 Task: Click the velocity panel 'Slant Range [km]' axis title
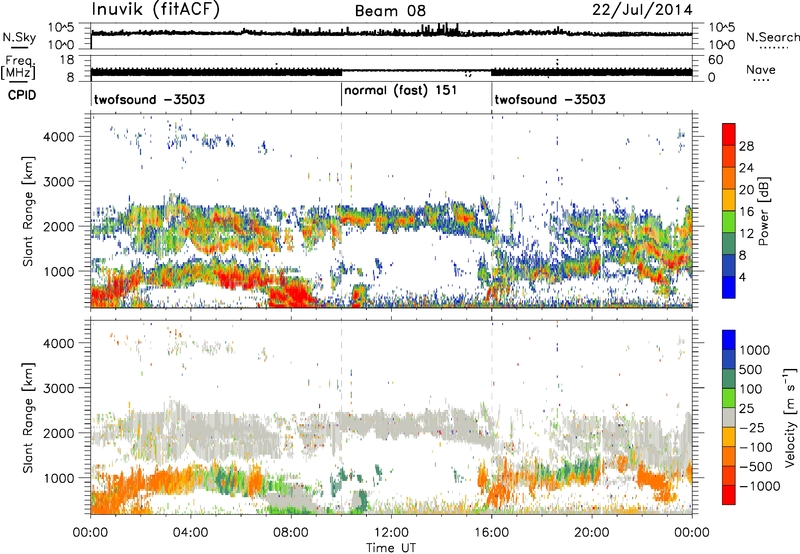coord(29,418)
